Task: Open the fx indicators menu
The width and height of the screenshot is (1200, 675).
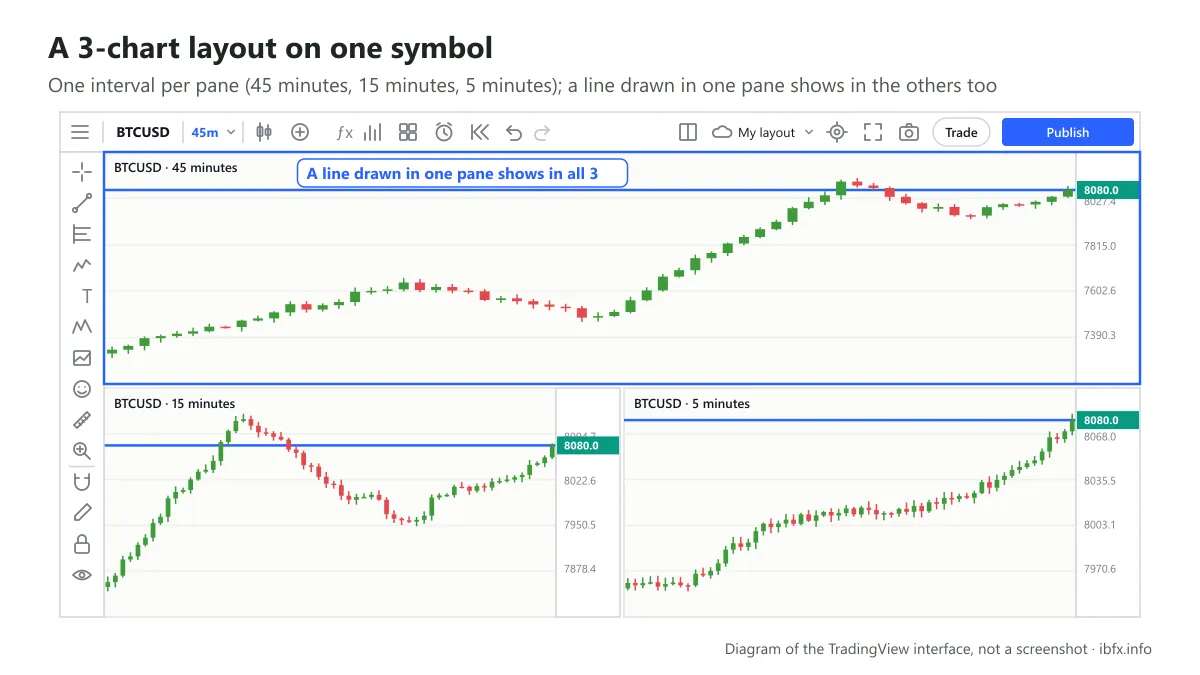Action: pyautogui.click(x=344, y=132)
